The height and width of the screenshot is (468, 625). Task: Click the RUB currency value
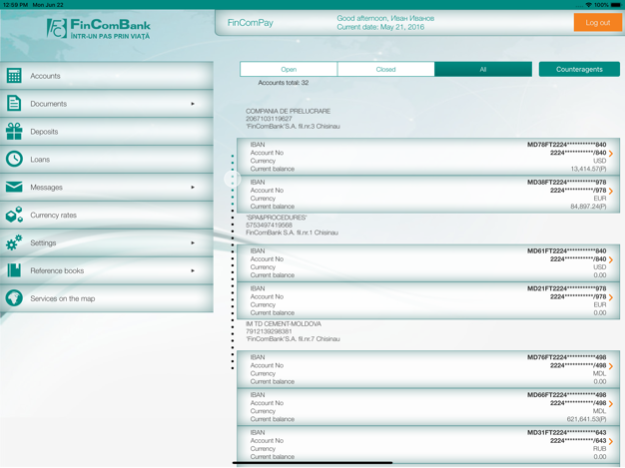pyautogui.click(x=599, y=449)
